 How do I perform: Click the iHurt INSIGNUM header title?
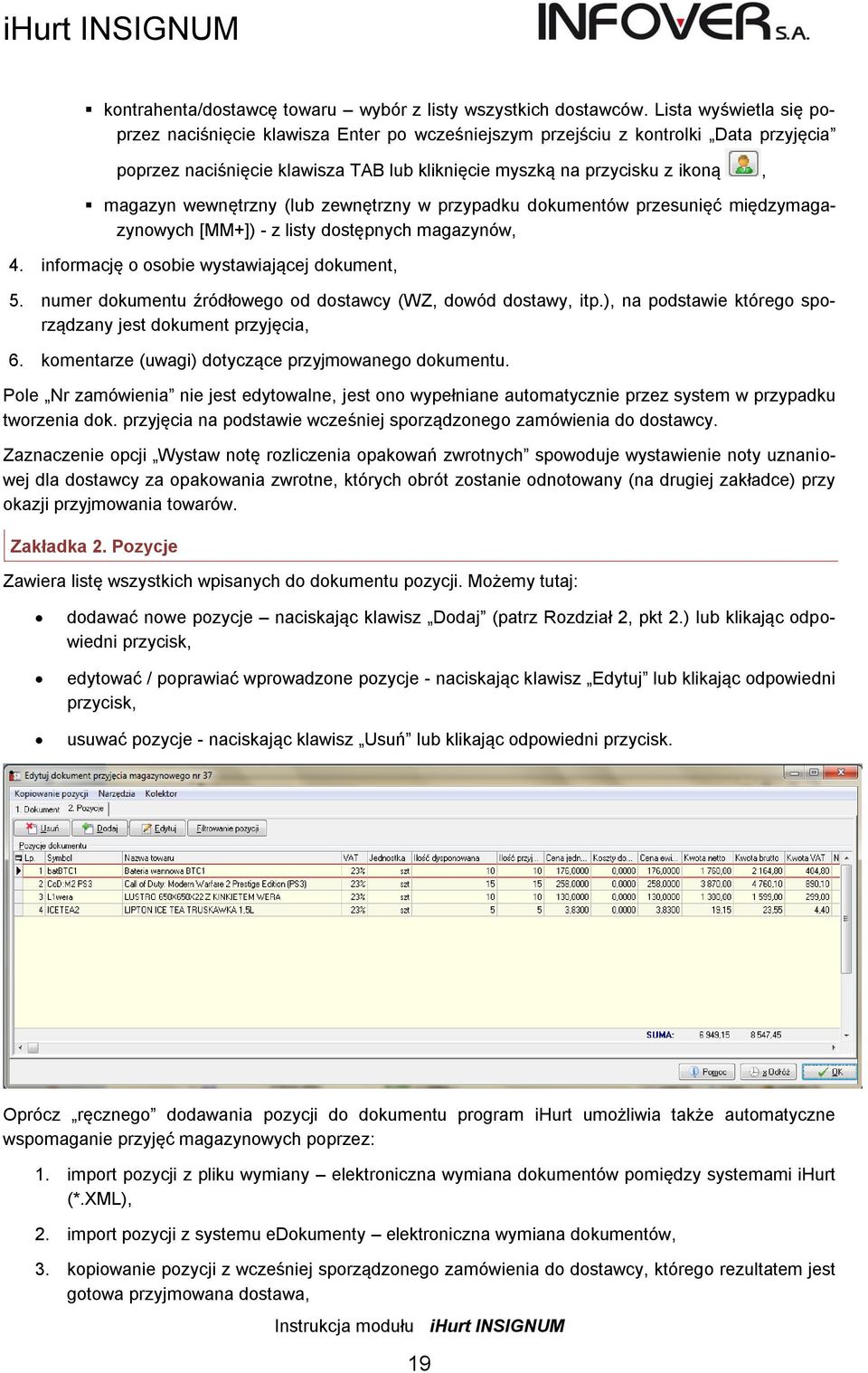tap(121, 28)
